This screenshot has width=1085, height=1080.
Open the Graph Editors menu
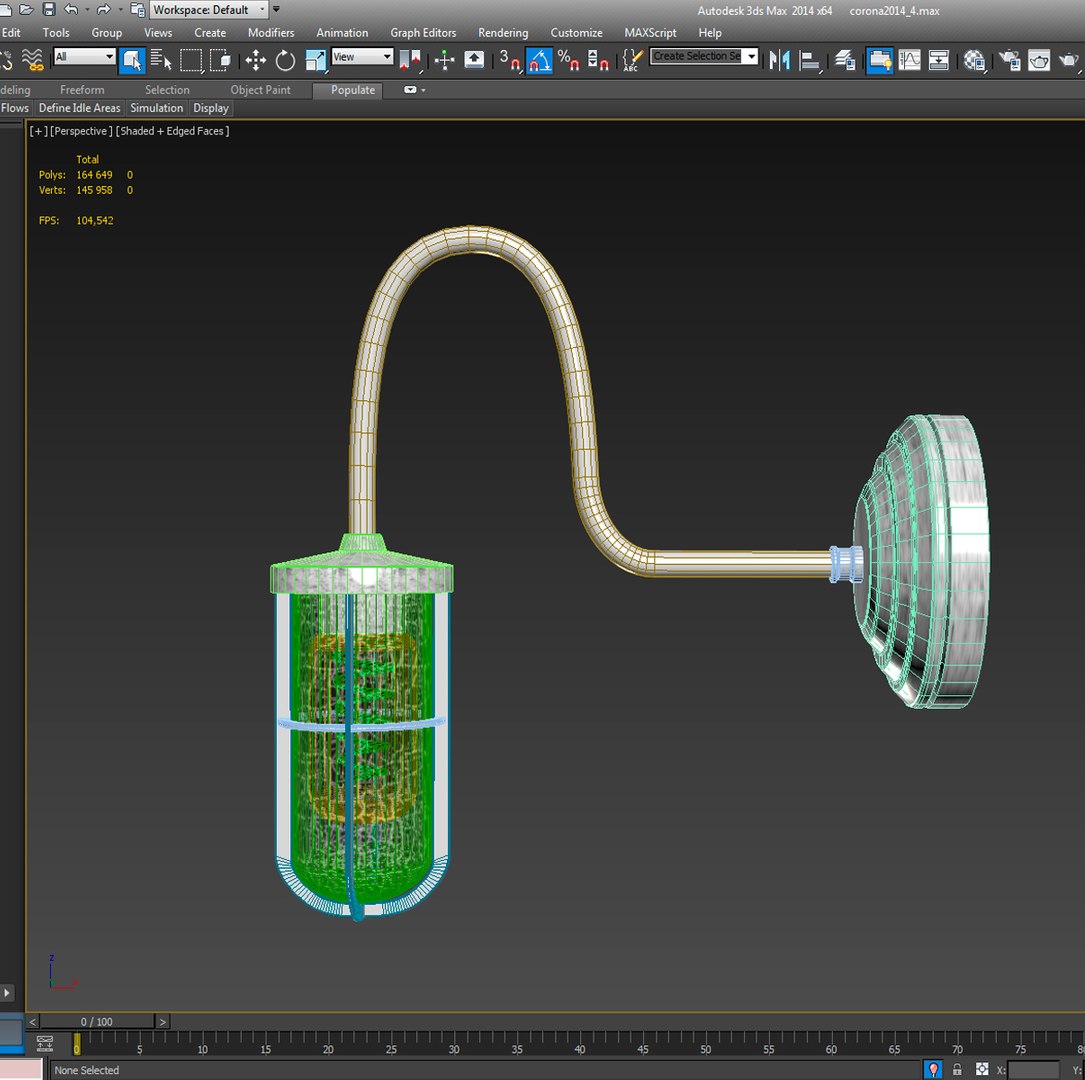pyautogui.click(x=423, y=33)
